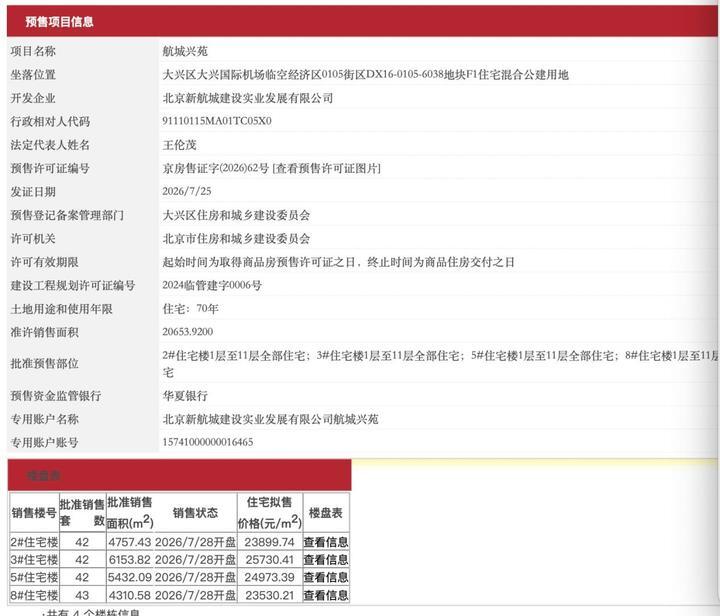Click the 批准销售面积 column header
The image size is (720, 616).
pos(130,513)
